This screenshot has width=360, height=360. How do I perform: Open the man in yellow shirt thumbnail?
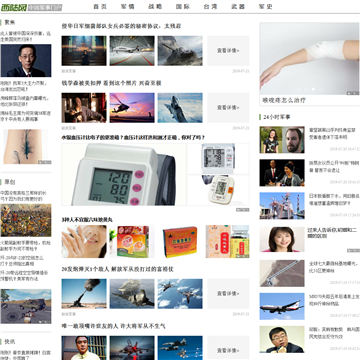point(84,348)
